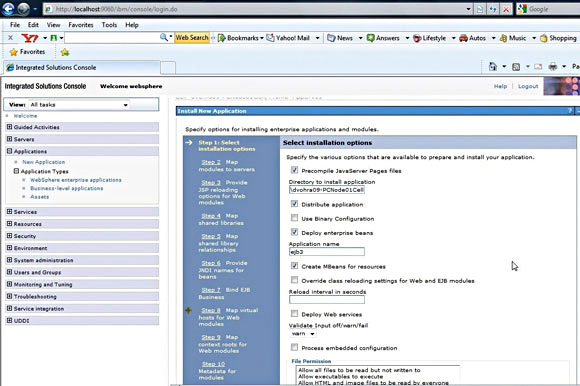Click the Refresh icon beside address bar

[493, 9]
